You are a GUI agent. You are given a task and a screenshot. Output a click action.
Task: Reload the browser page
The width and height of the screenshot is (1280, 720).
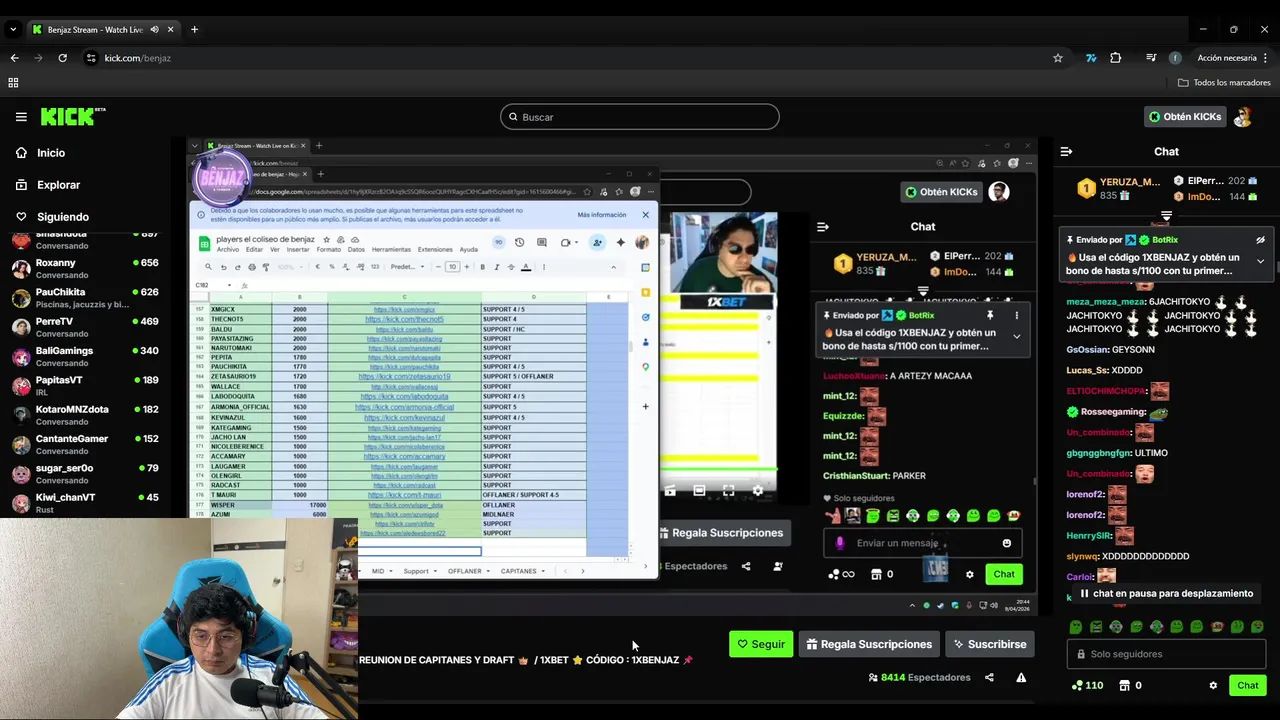point(62,58)
